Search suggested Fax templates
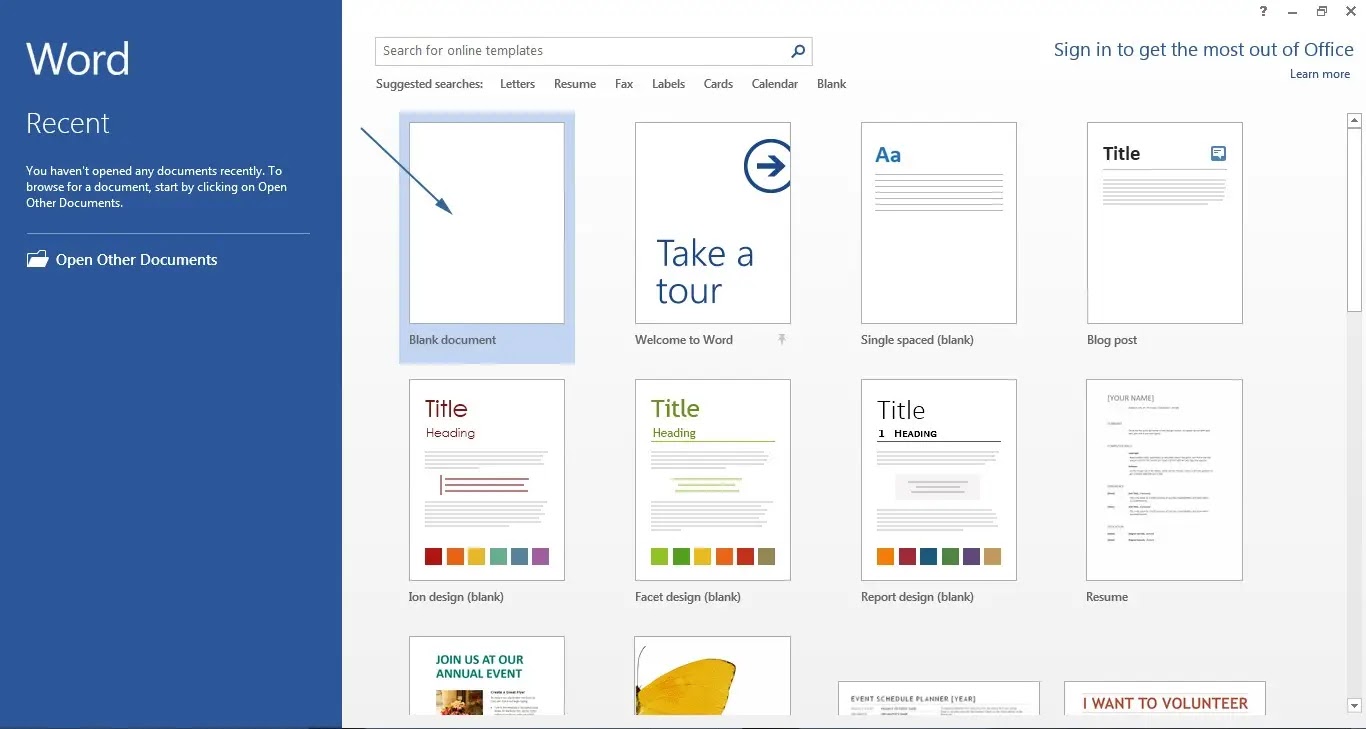The image size is (1366, 729). (624, 84)
